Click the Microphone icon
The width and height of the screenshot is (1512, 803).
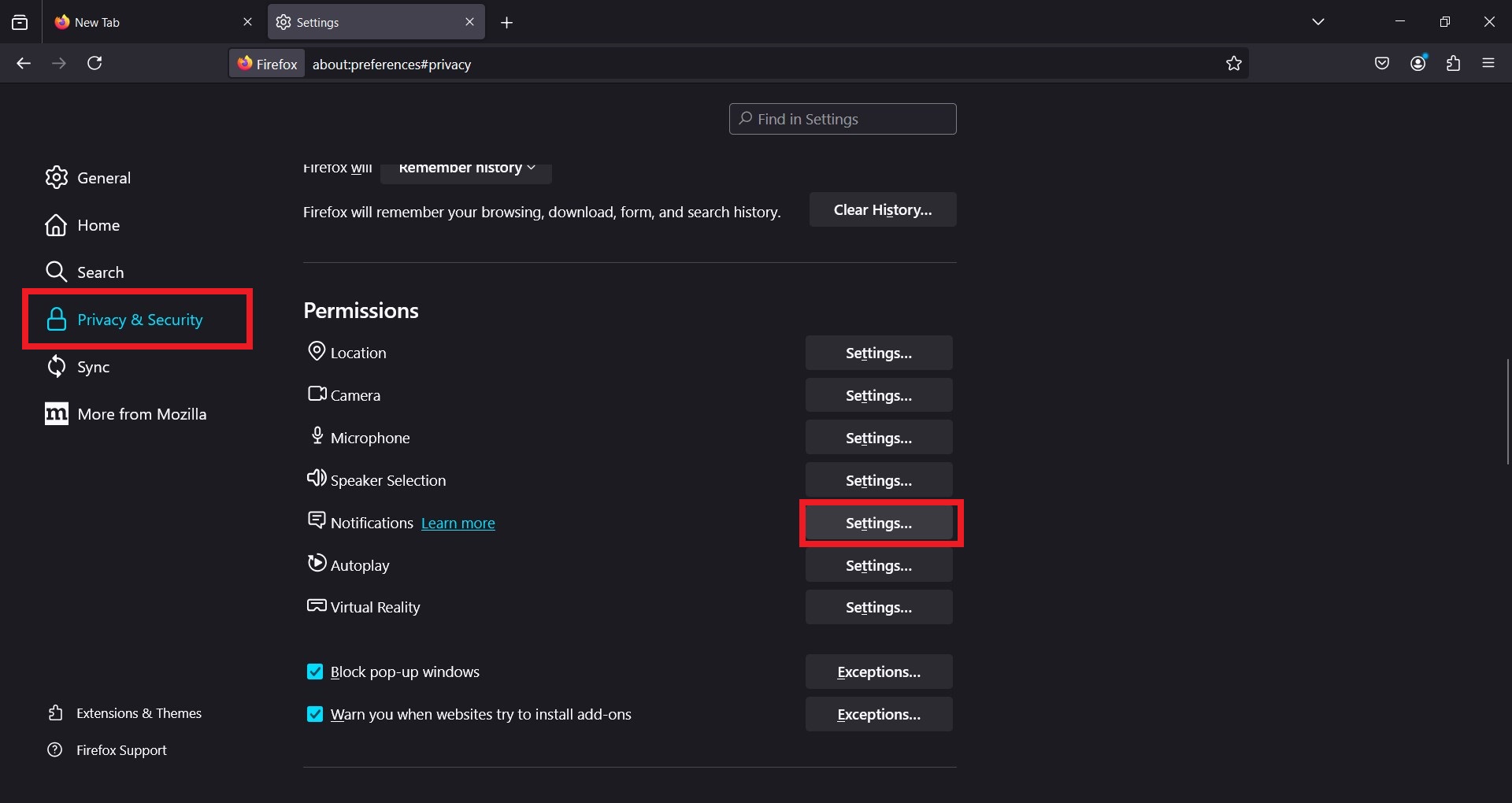pos(317,435)
